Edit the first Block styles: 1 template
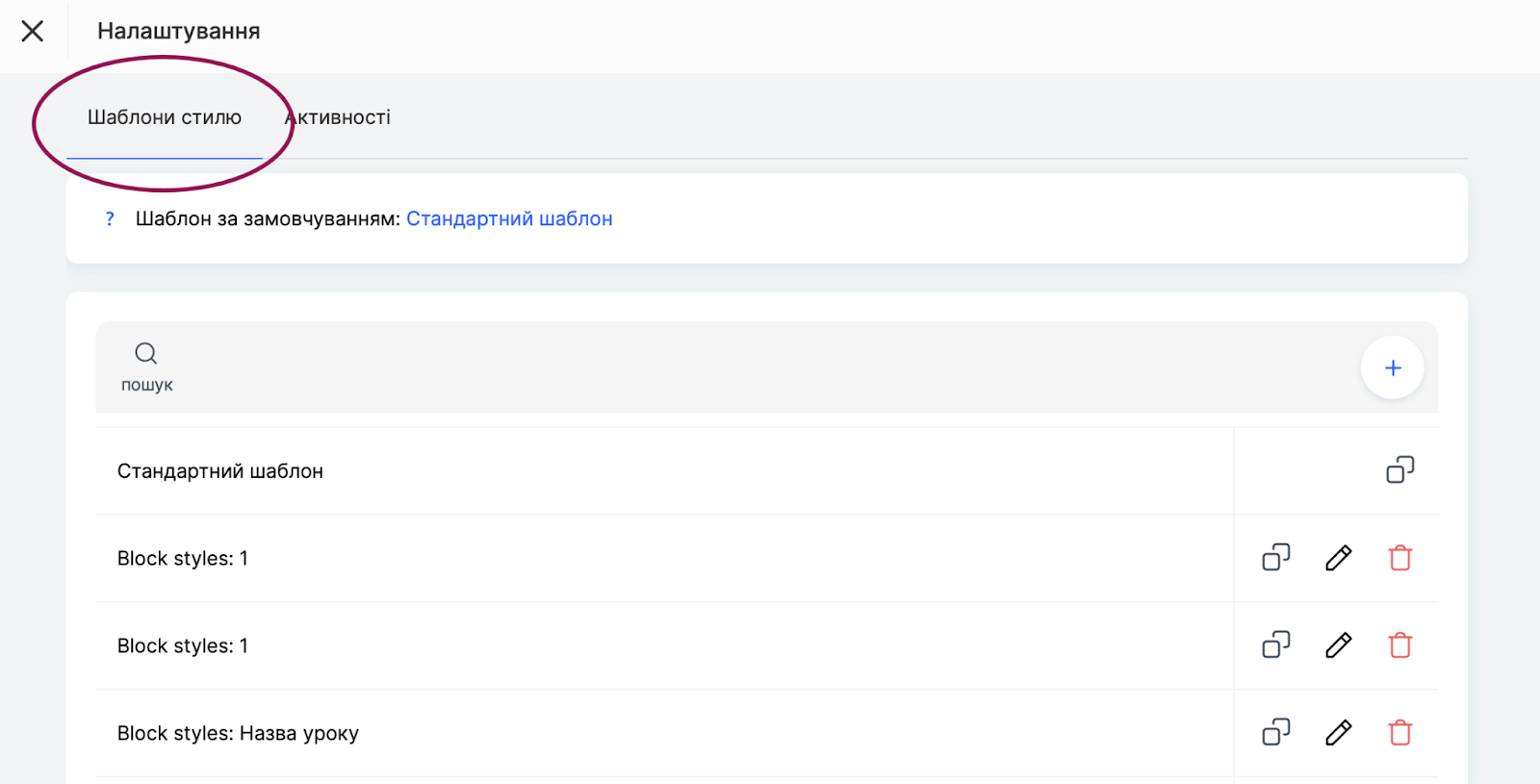 pos(1338,558)
